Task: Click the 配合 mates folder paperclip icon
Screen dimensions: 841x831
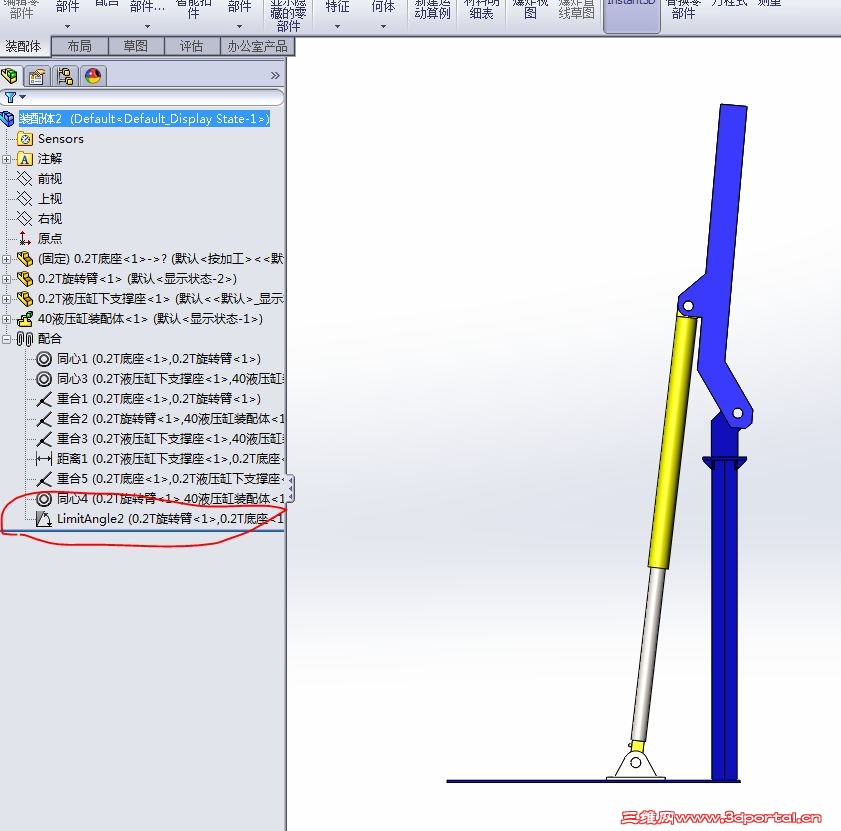Action: pyautogui.click(x=25, y=339)
